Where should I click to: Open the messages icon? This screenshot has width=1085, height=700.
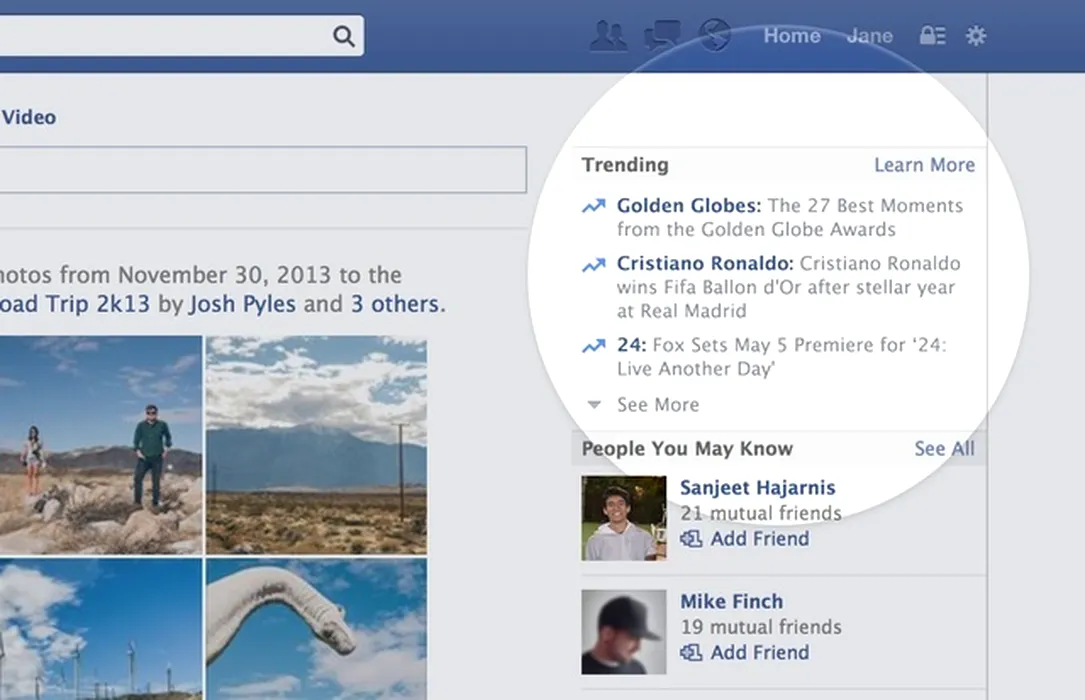click(662, 36)
